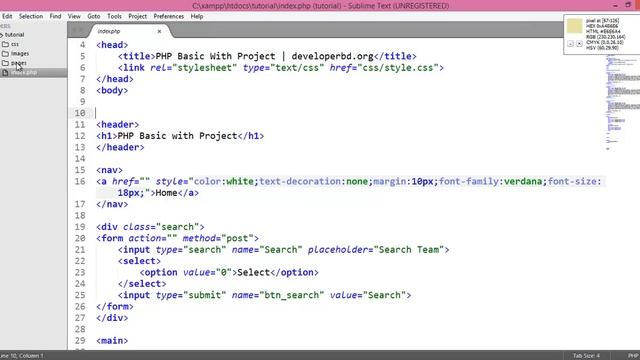Open the Goto menu
Screen dimensions: 640x360
[x=93, y=16]
